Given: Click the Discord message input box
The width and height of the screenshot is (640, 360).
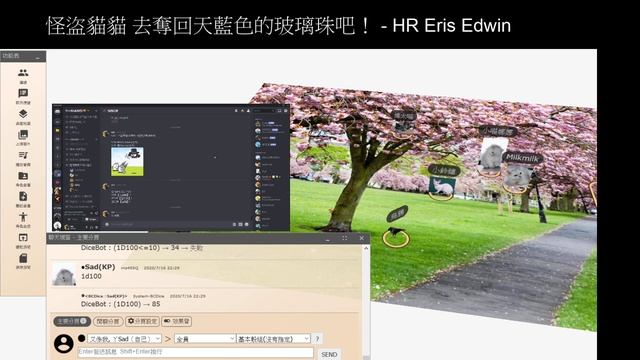Looking at the screenshot, I should [176, 224].
